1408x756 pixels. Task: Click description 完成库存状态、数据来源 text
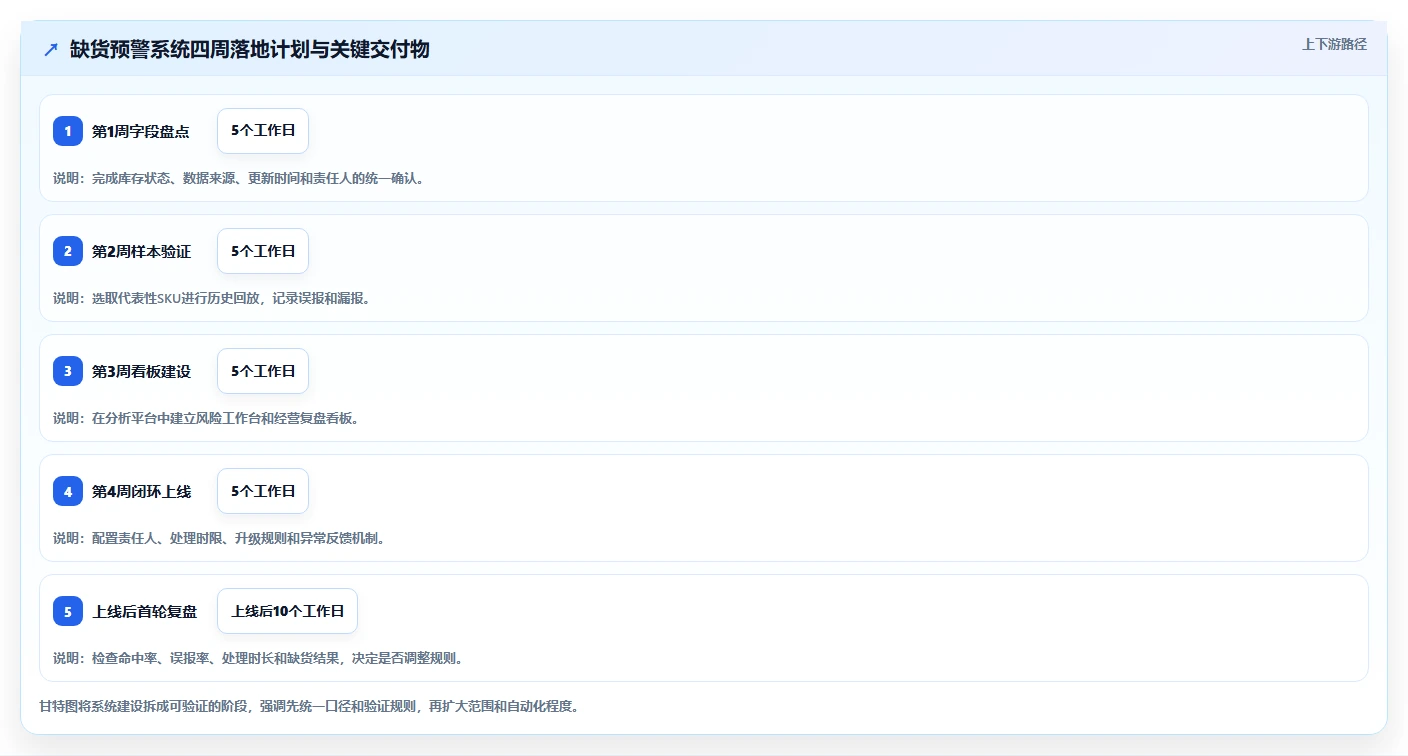(x=238, y=178)
